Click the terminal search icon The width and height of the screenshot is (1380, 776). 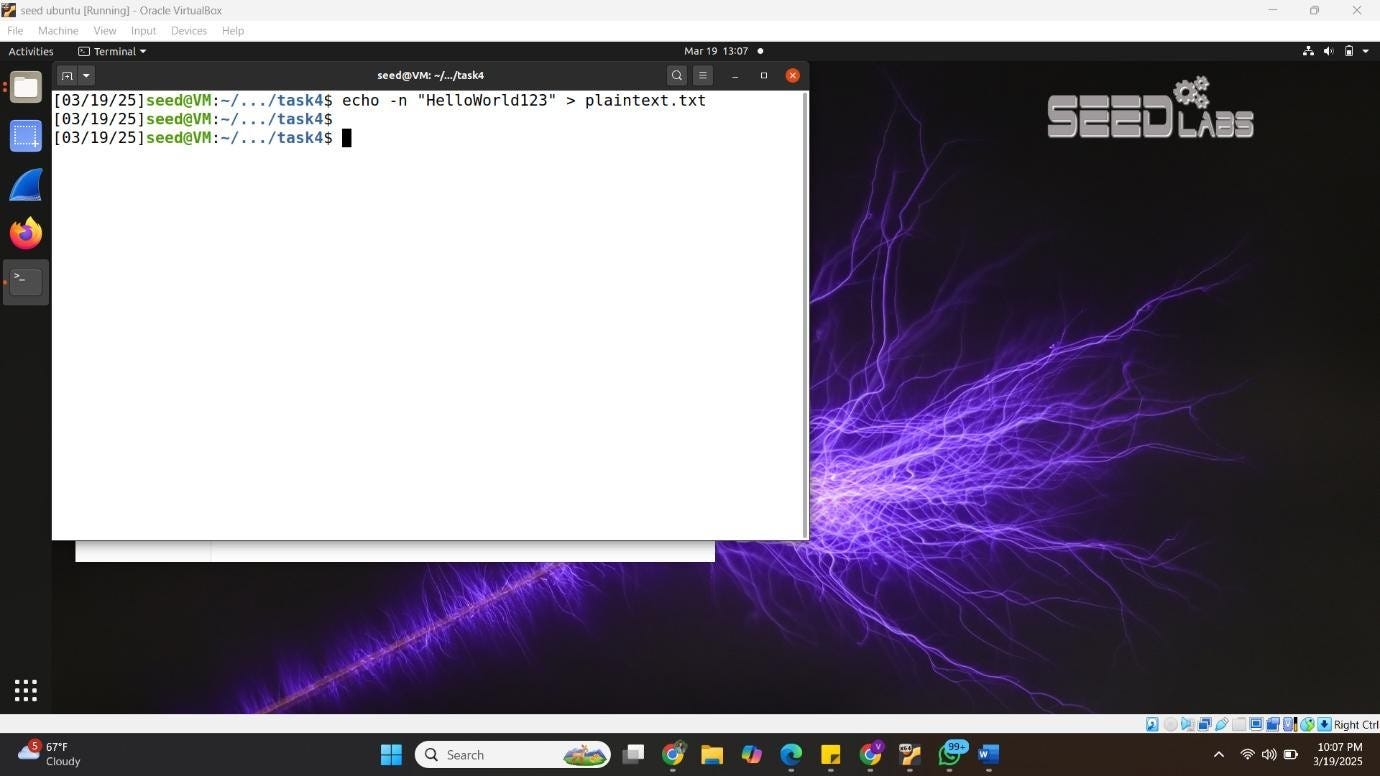677,75
